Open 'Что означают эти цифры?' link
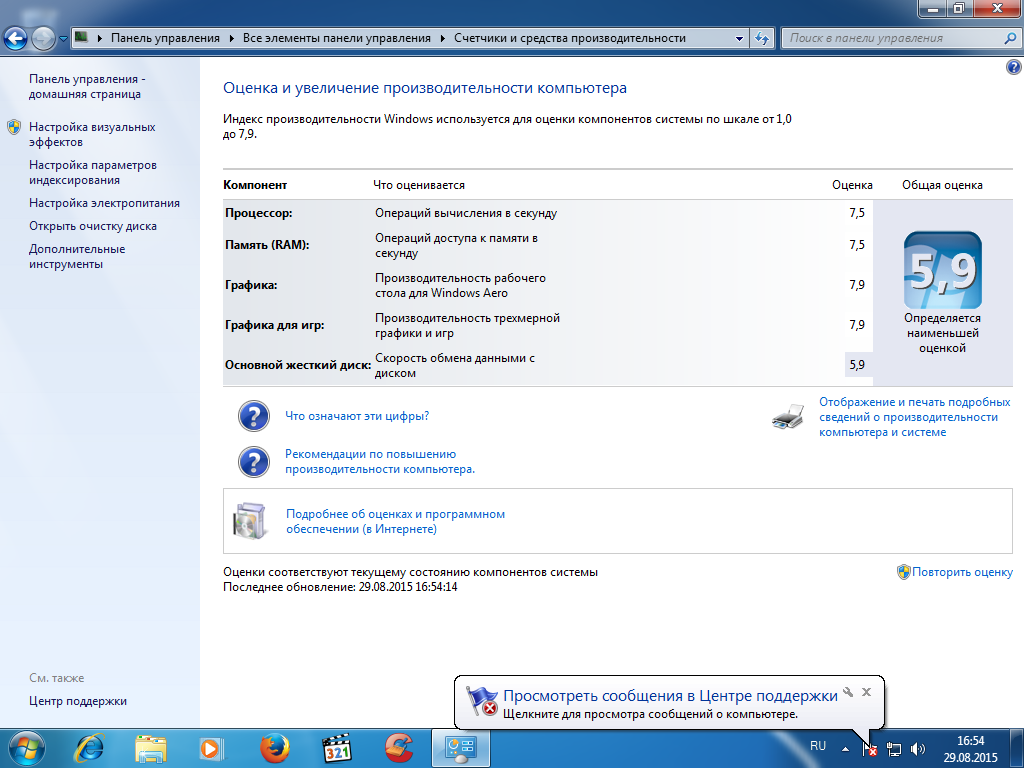 tap(357, 416)
